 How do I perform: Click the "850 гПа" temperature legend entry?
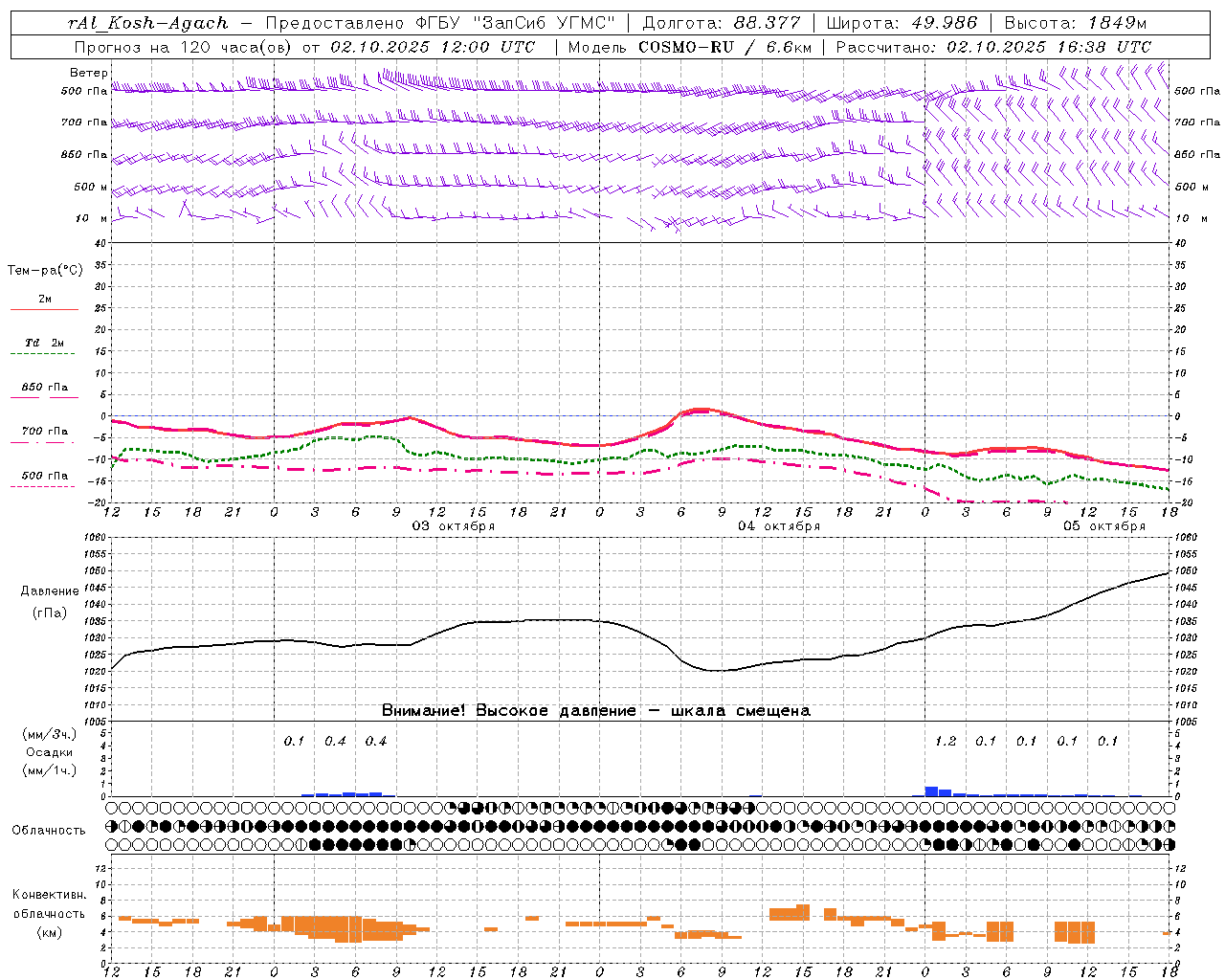[x=44, y=388]
